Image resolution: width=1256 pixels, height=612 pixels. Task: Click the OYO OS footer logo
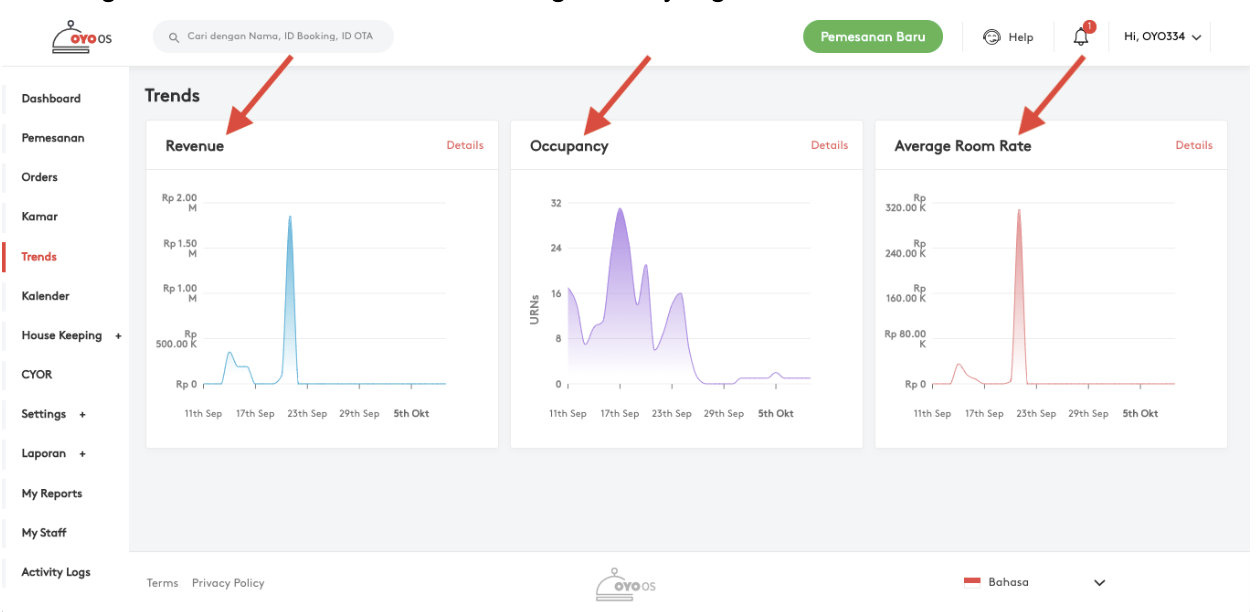(x=626, y=583)
